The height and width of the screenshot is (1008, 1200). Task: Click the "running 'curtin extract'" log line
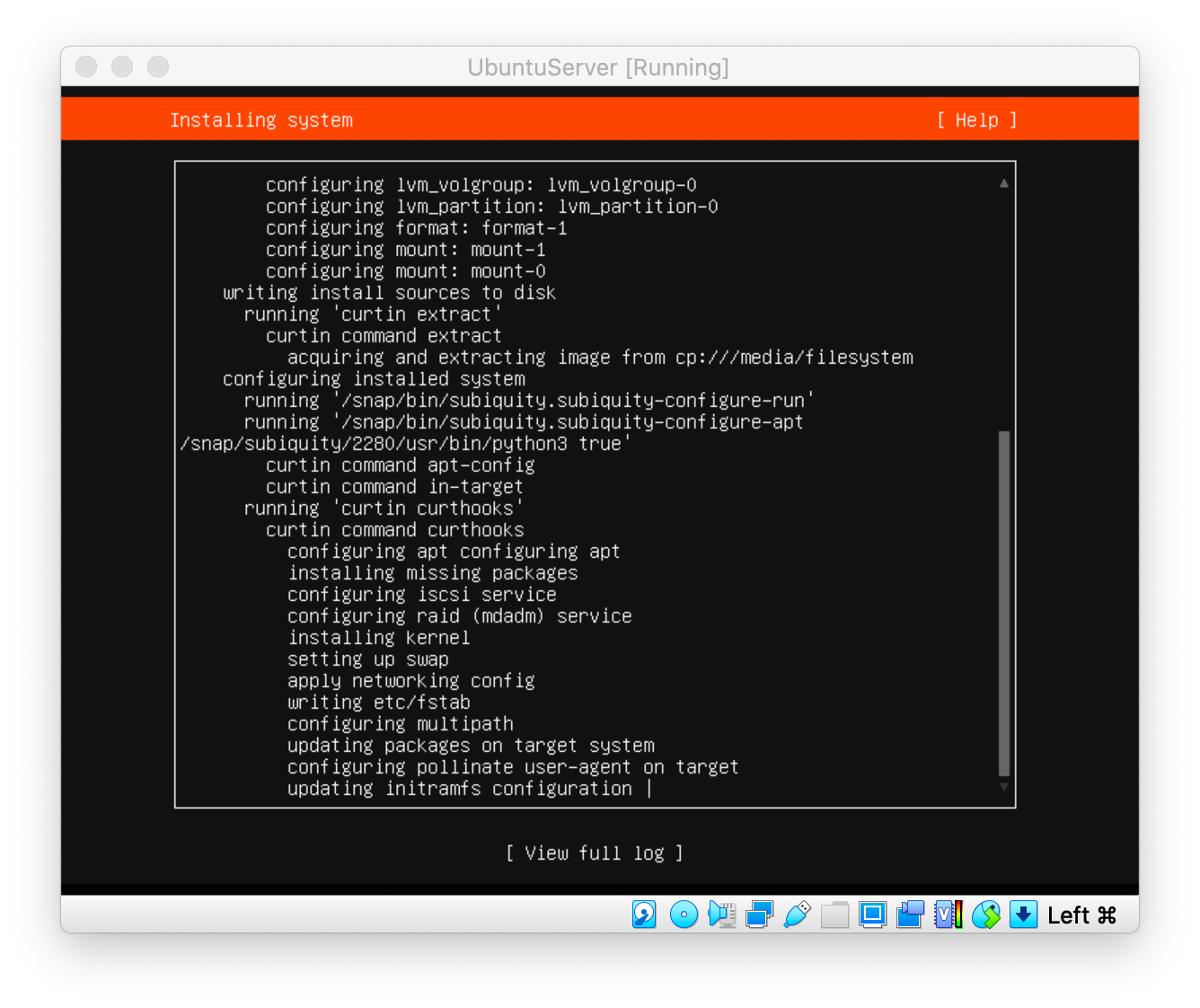coord(373,314)
